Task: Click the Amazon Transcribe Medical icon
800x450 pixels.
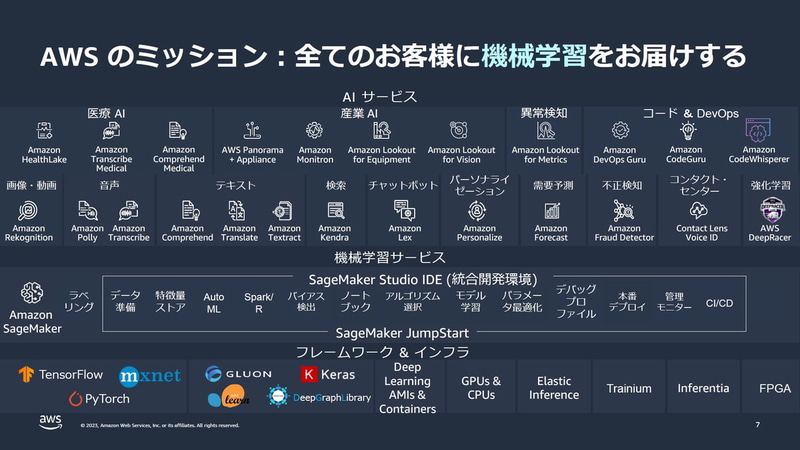Action: [111, 131]
